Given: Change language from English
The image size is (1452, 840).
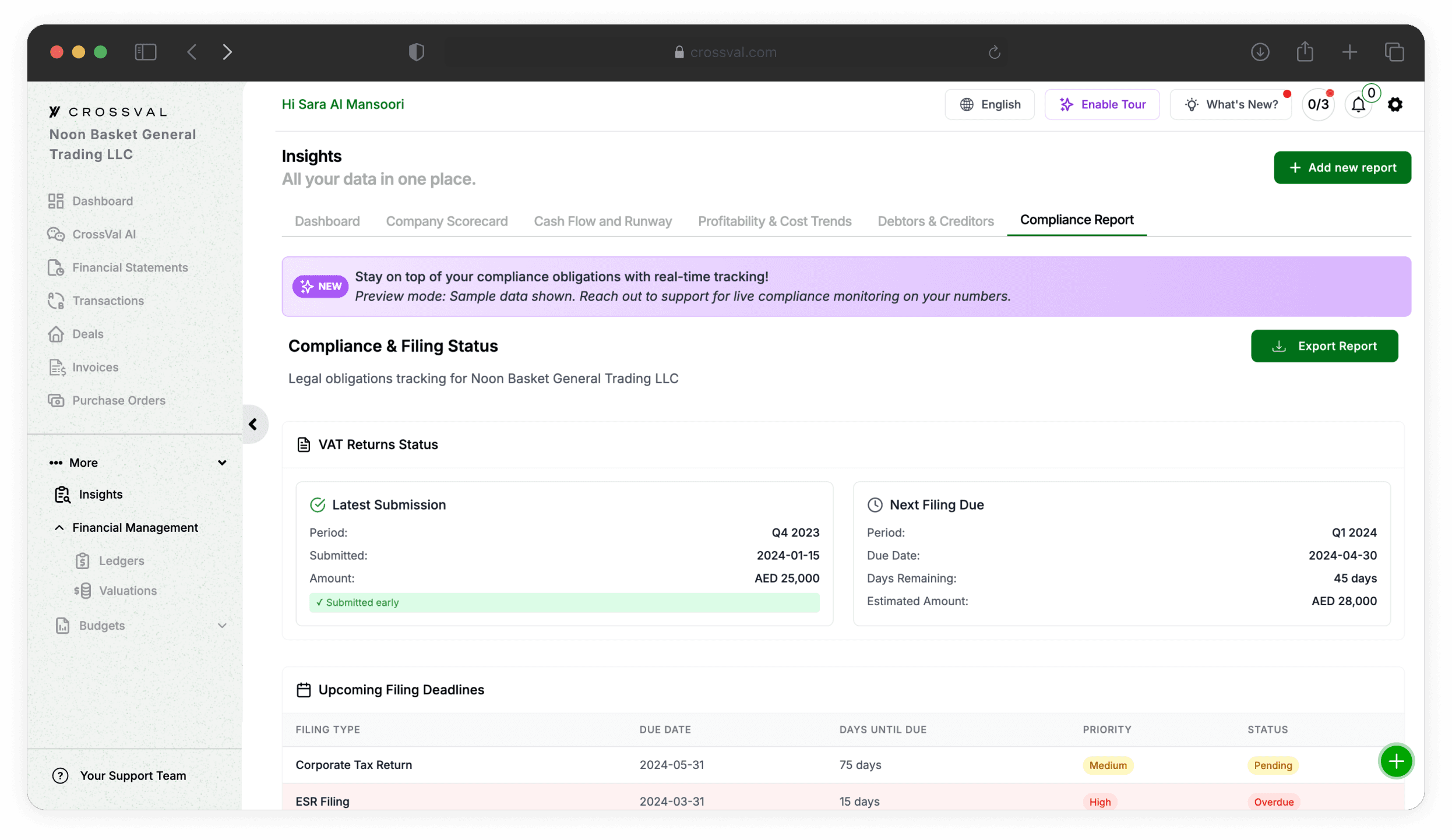Looking at the screenshot, I should click(989, 105).
